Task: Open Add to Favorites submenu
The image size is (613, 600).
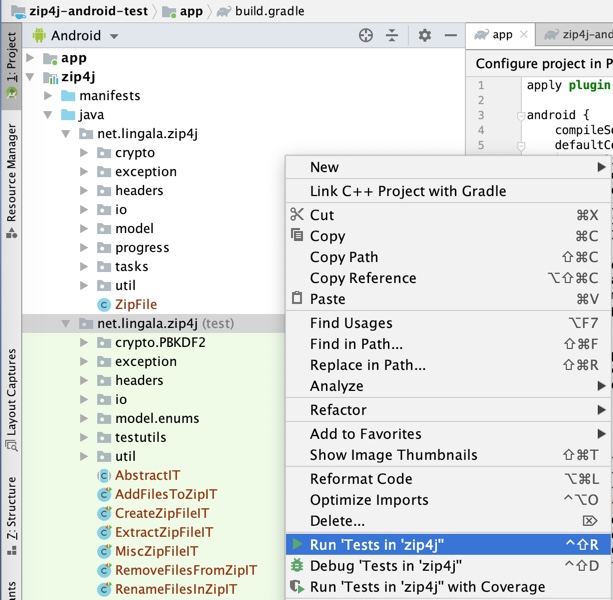Action: (x=448, y=434)
